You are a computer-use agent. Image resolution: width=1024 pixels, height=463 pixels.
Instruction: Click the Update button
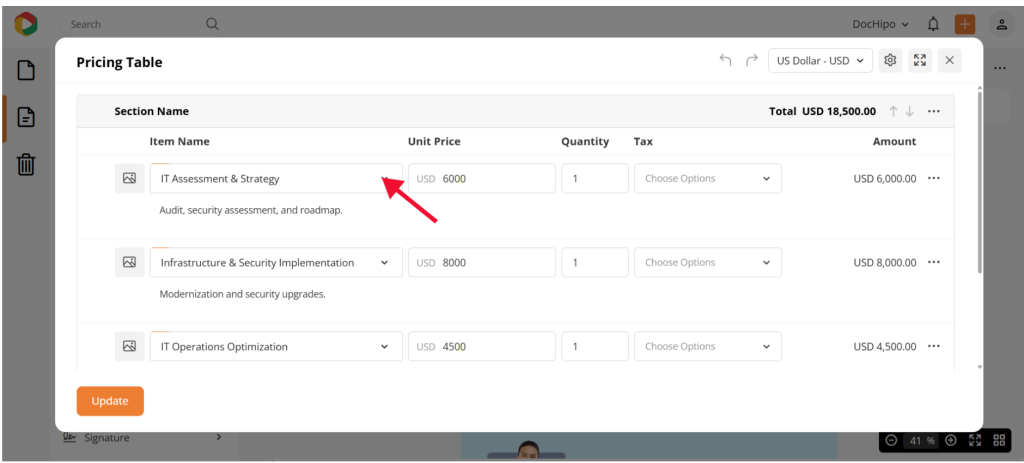click(x=110, y=401)
